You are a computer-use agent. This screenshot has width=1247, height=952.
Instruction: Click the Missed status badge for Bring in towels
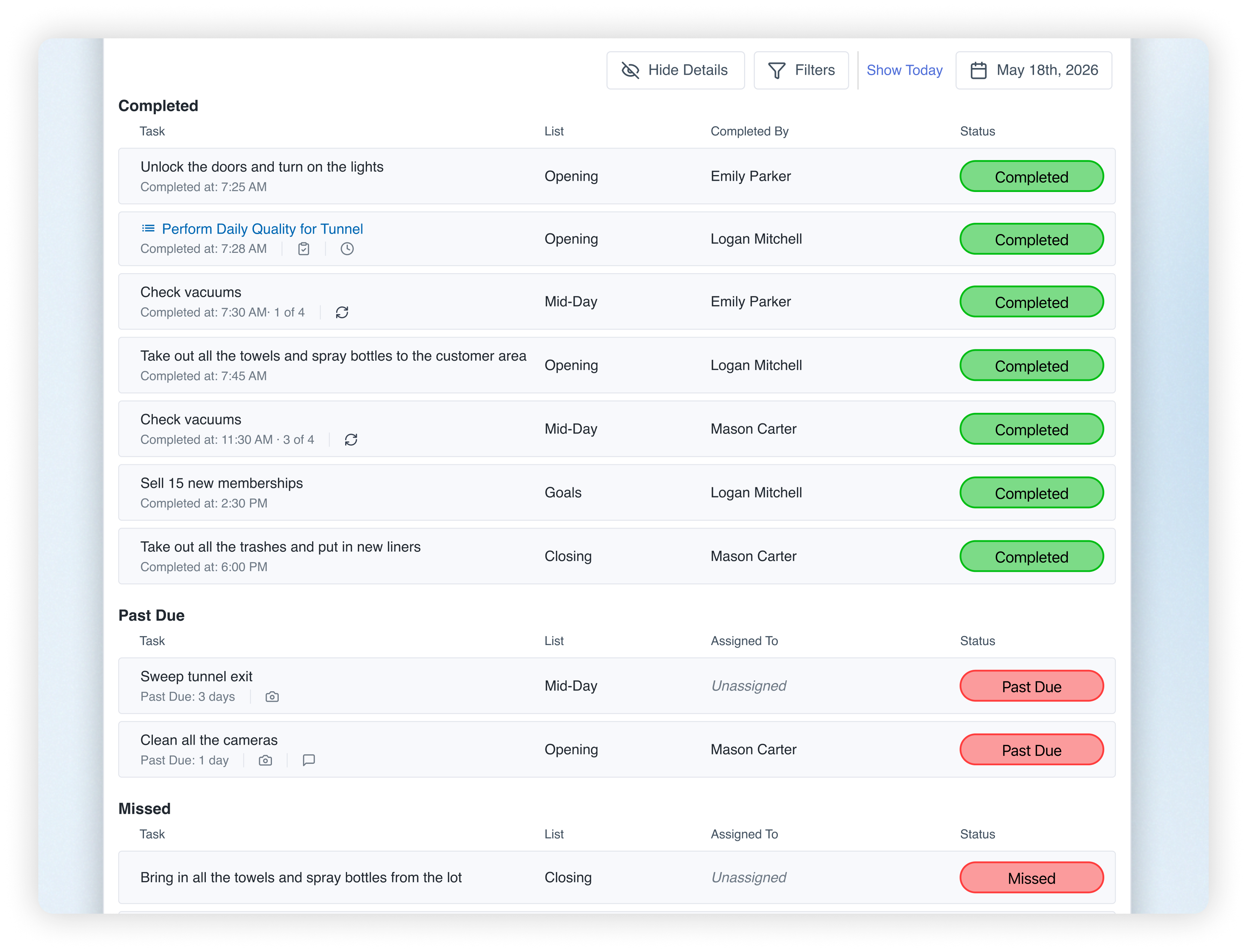[1031, 878]
